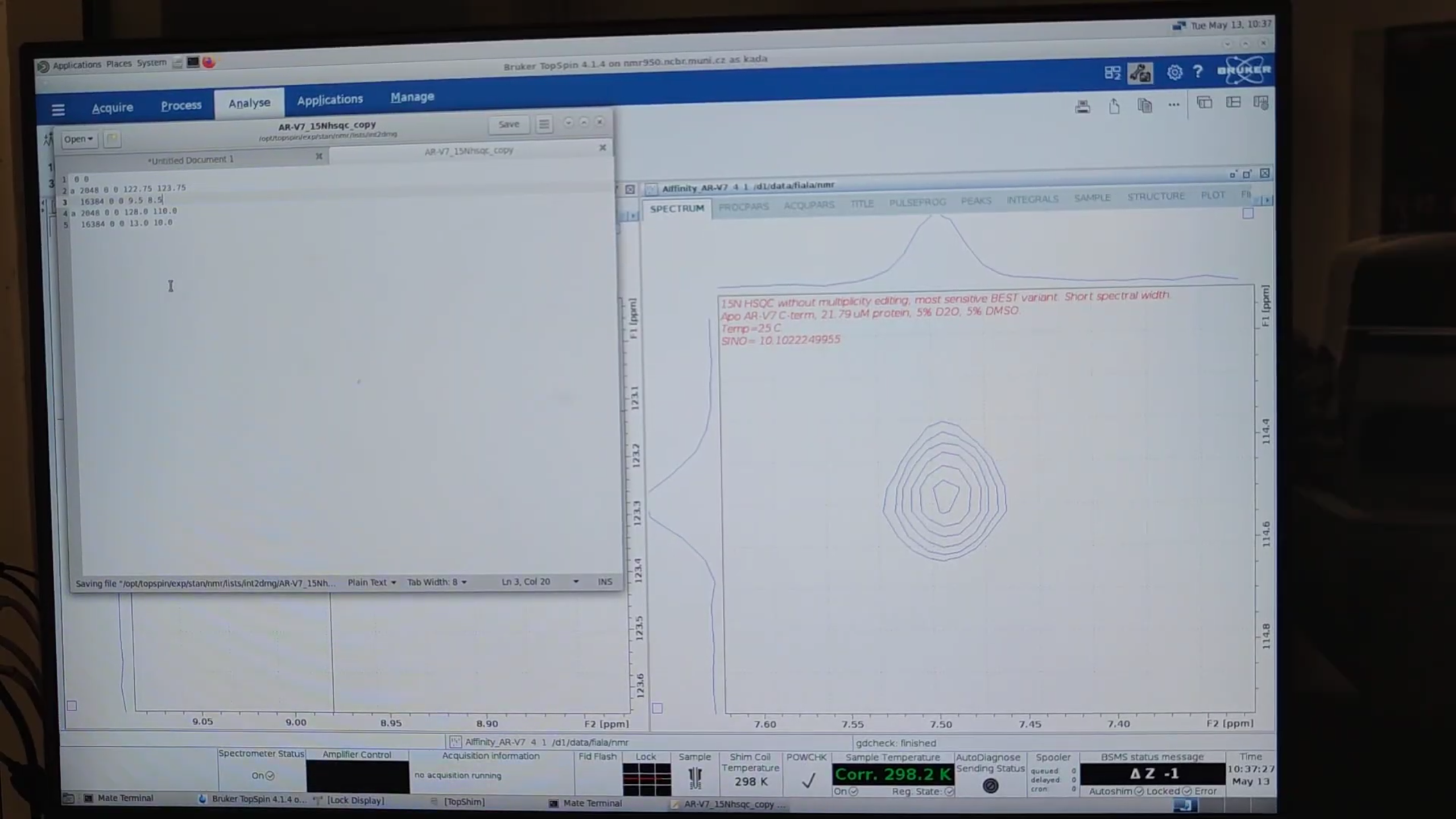Viewport: 1456px width, 819px height.
Task: Switch to Untitled Document 1 tab
Action: click(191, 160)
